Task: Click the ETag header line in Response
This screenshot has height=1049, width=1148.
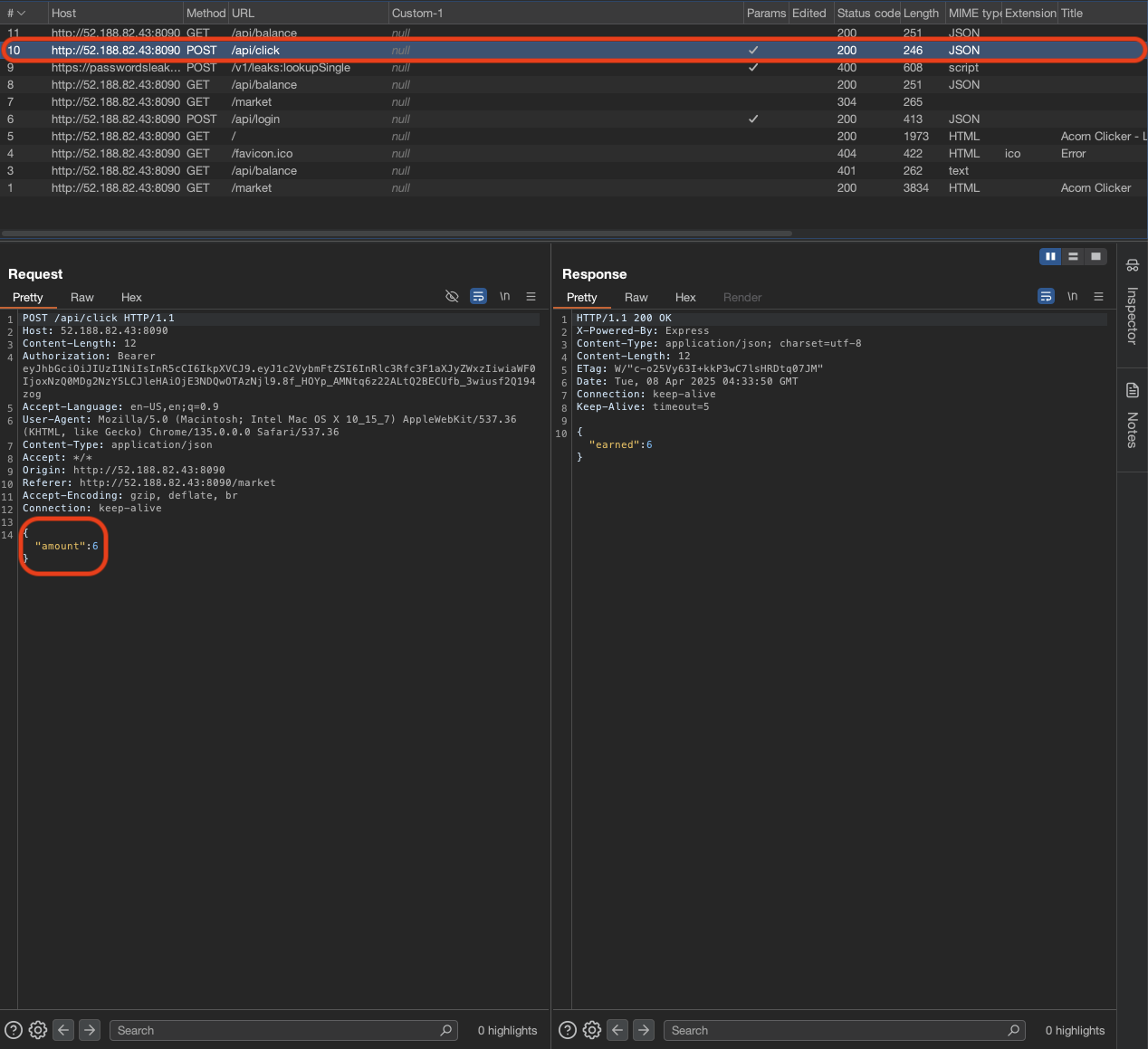Action: (699, 368)
